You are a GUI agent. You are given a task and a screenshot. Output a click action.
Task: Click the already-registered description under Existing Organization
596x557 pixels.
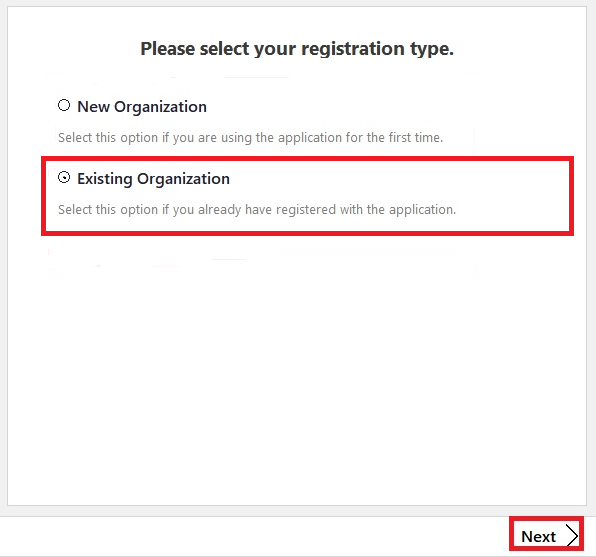coord(257,209)
